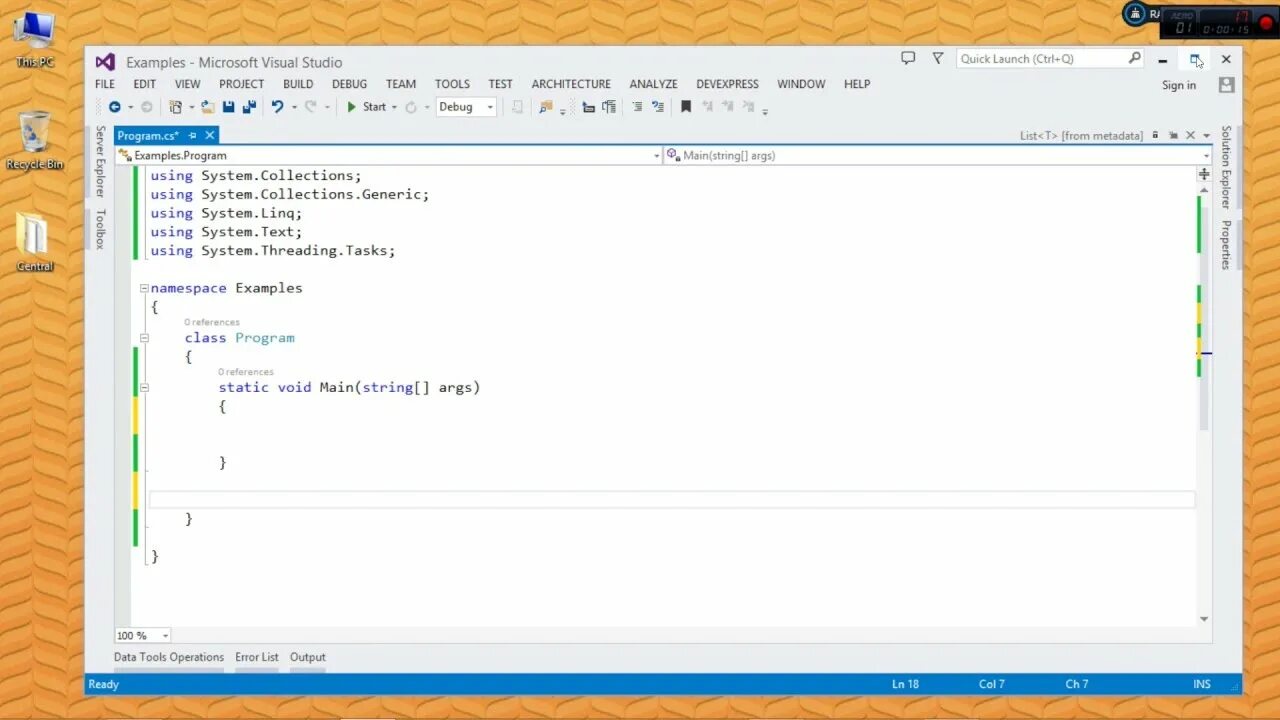Open the This PC desktop icon
The height and width of the screenshot is (720, 1280).
pyautogui.click(x=35, y=40)
